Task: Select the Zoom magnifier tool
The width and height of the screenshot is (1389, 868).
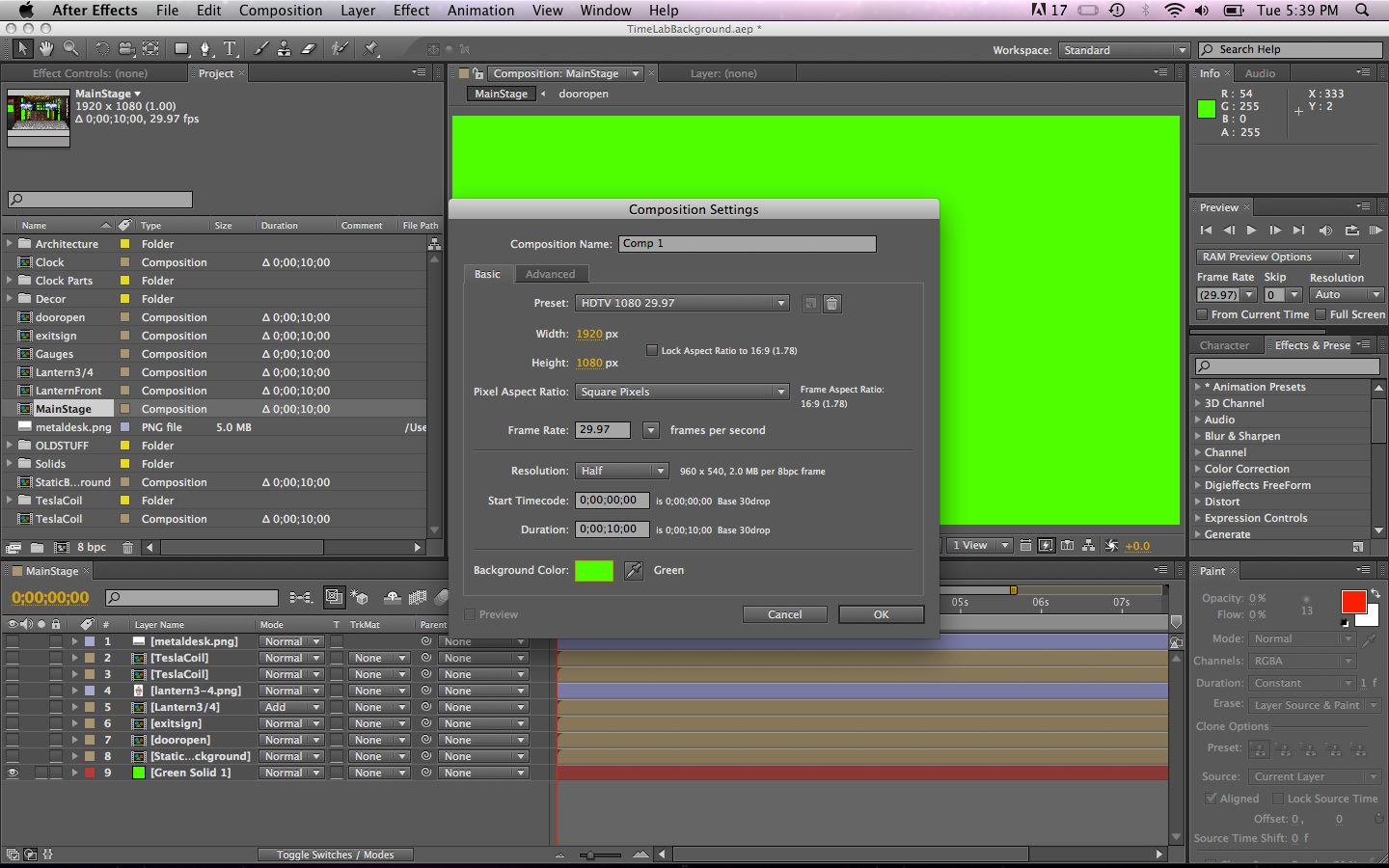Action: [70, 48]
